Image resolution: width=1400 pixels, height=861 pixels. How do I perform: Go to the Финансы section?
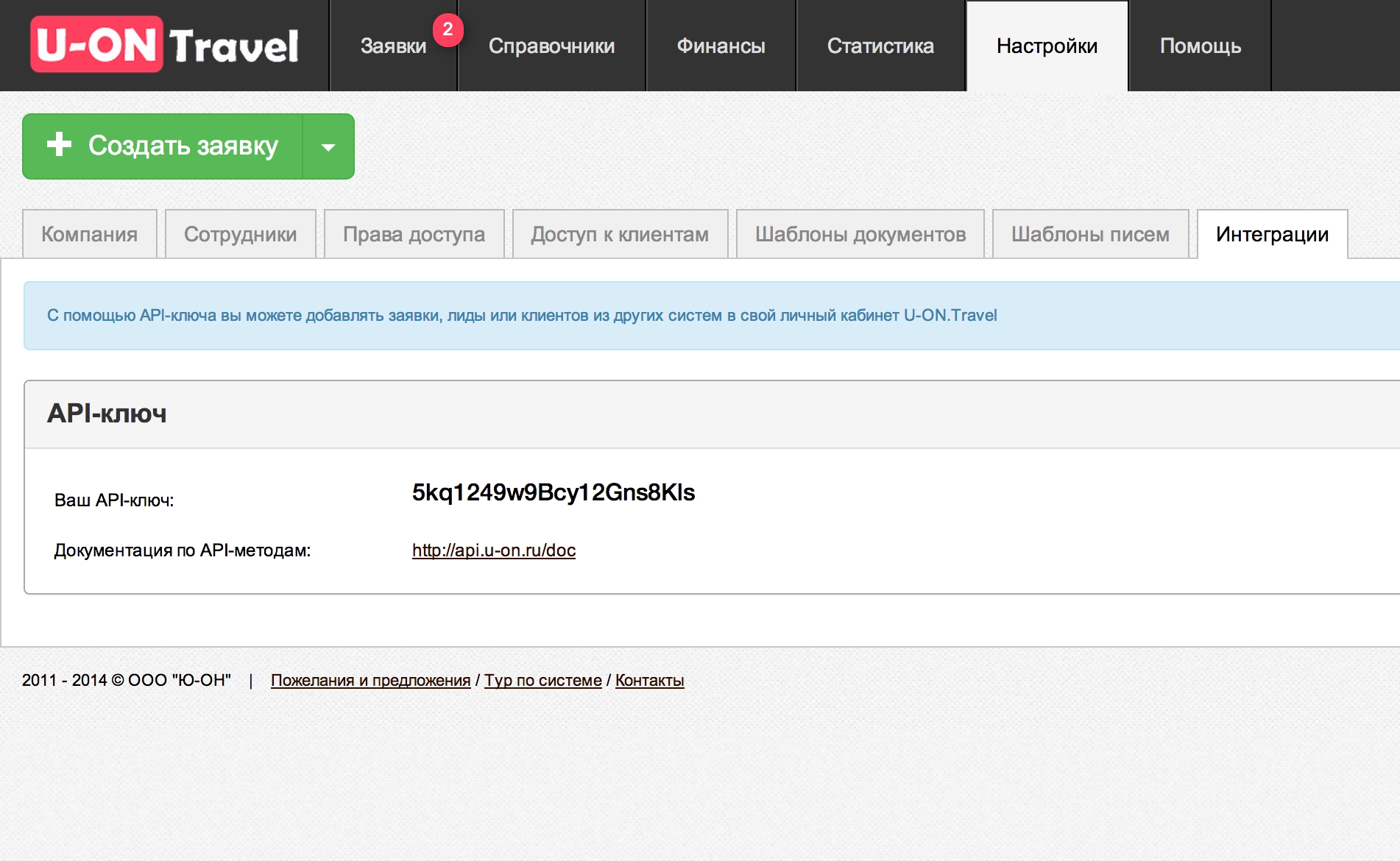pos(721,46)
